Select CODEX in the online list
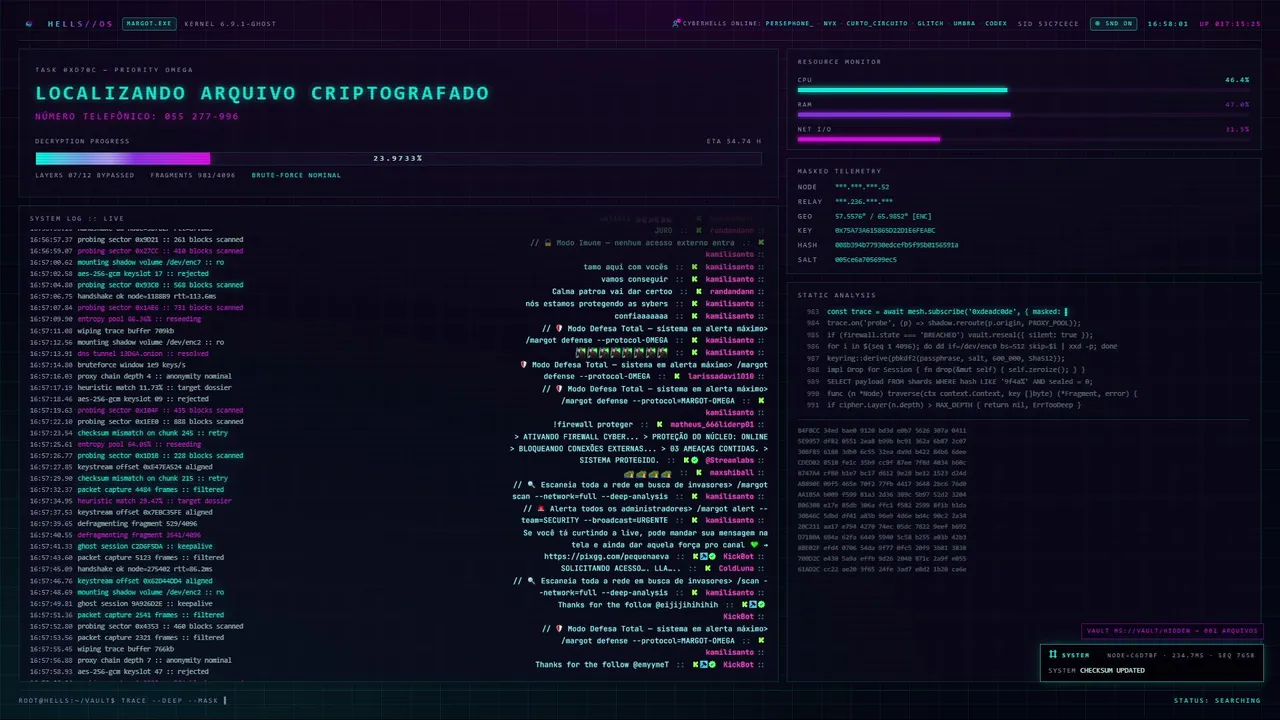Viewport: 1280px width, 720px height. click(996, 23)
